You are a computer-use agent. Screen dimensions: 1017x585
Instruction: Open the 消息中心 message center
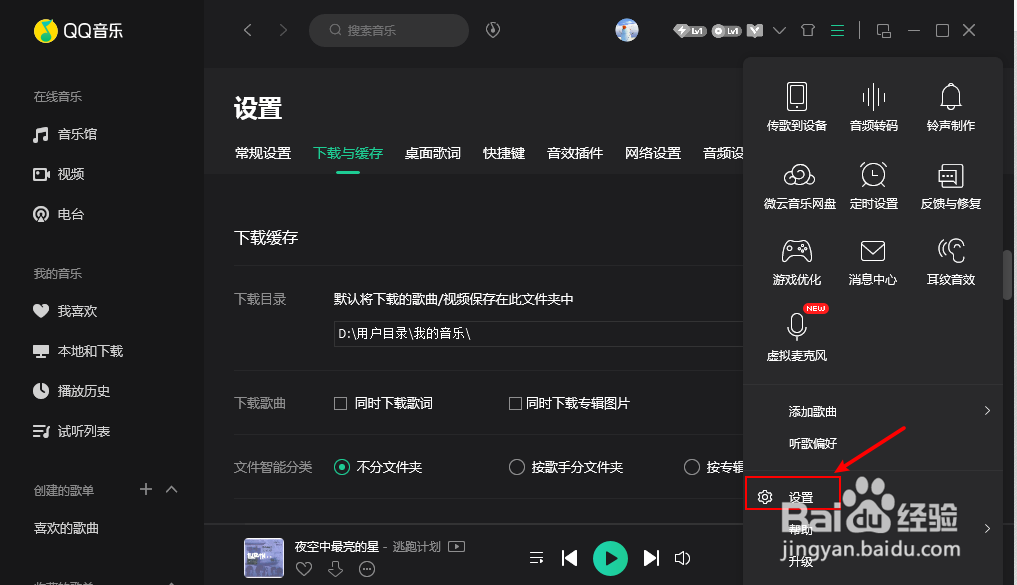873,261
